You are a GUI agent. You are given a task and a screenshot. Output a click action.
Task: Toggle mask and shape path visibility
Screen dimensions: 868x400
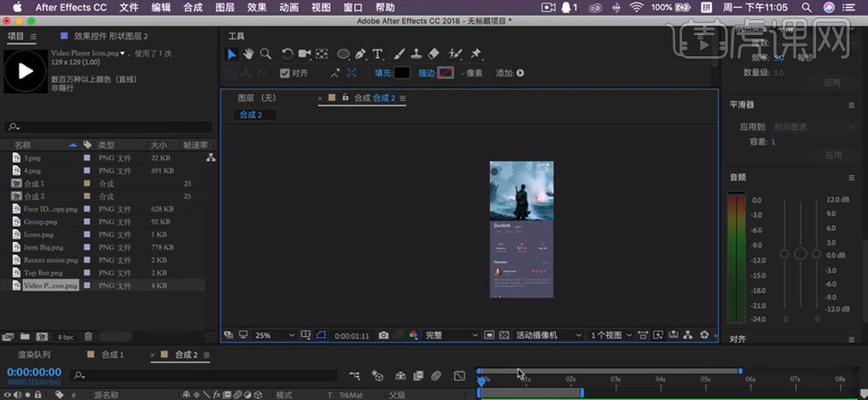[322, 335]
